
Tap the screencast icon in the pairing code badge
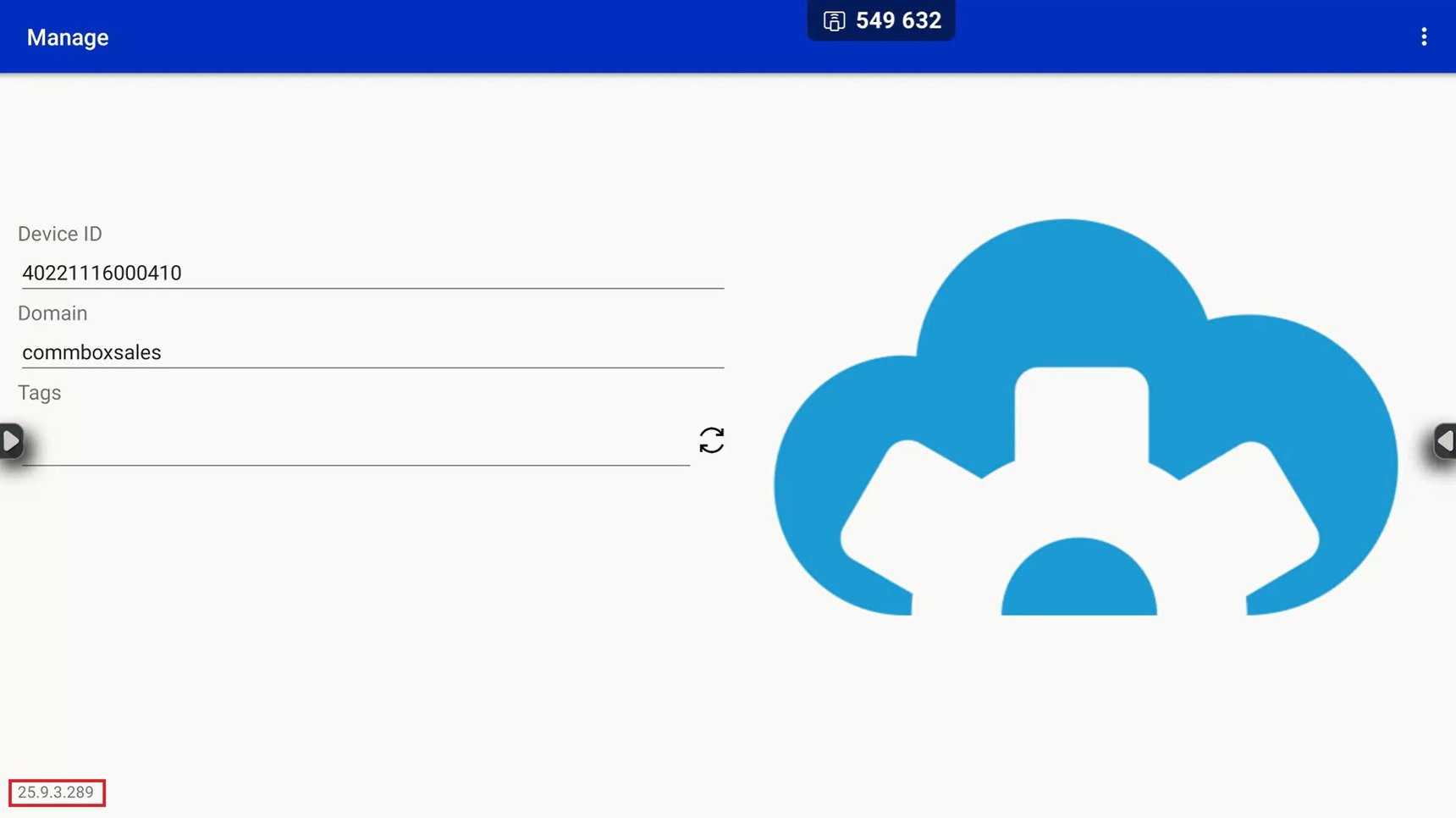834,21
